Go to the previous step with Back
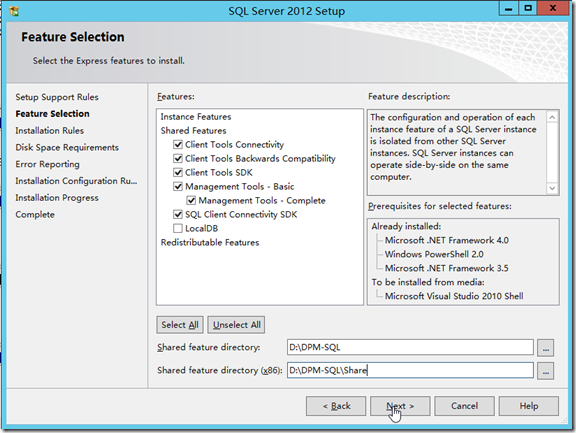 [336, 406]
